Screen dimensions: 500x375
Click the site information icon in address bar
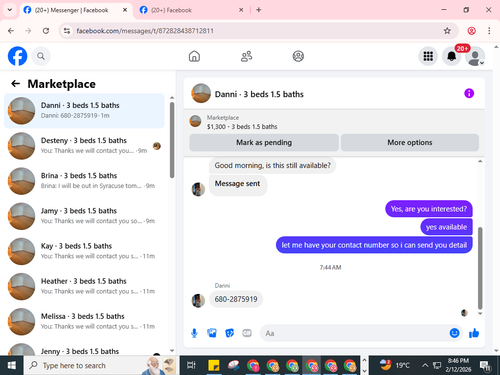pyautogui.click(x=67, y=31)
